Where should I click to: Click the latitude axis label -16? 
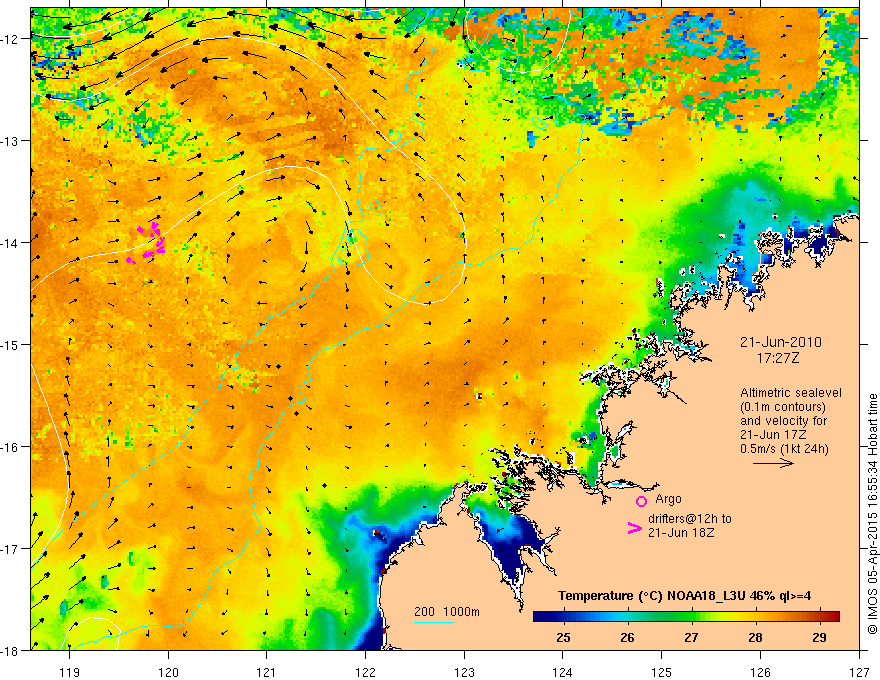(x=10, y=447)
